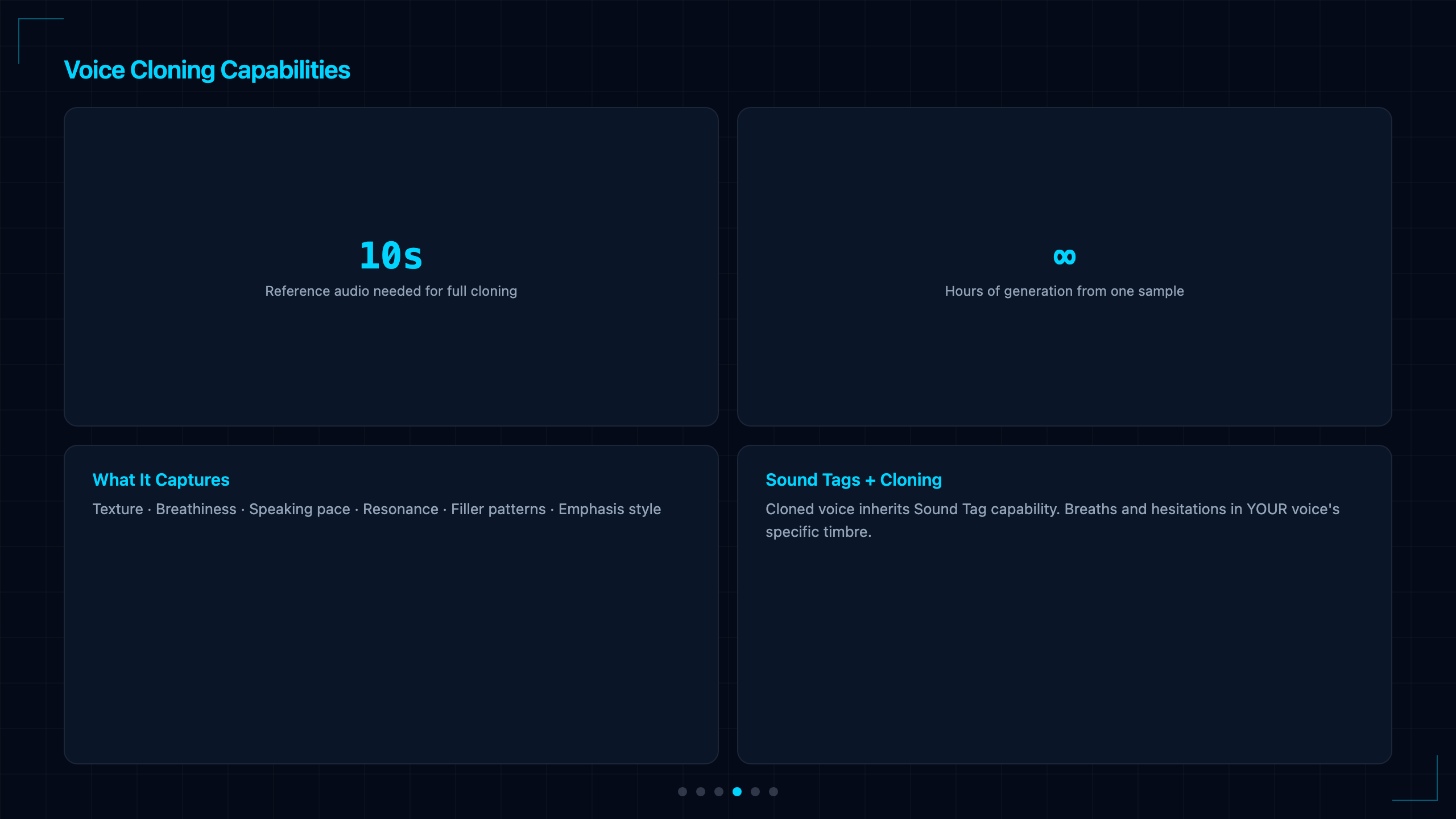This screenshot has height=819, width=1456.
Task: Select the second slide pagination dot
Action: [x=701, y=792]
